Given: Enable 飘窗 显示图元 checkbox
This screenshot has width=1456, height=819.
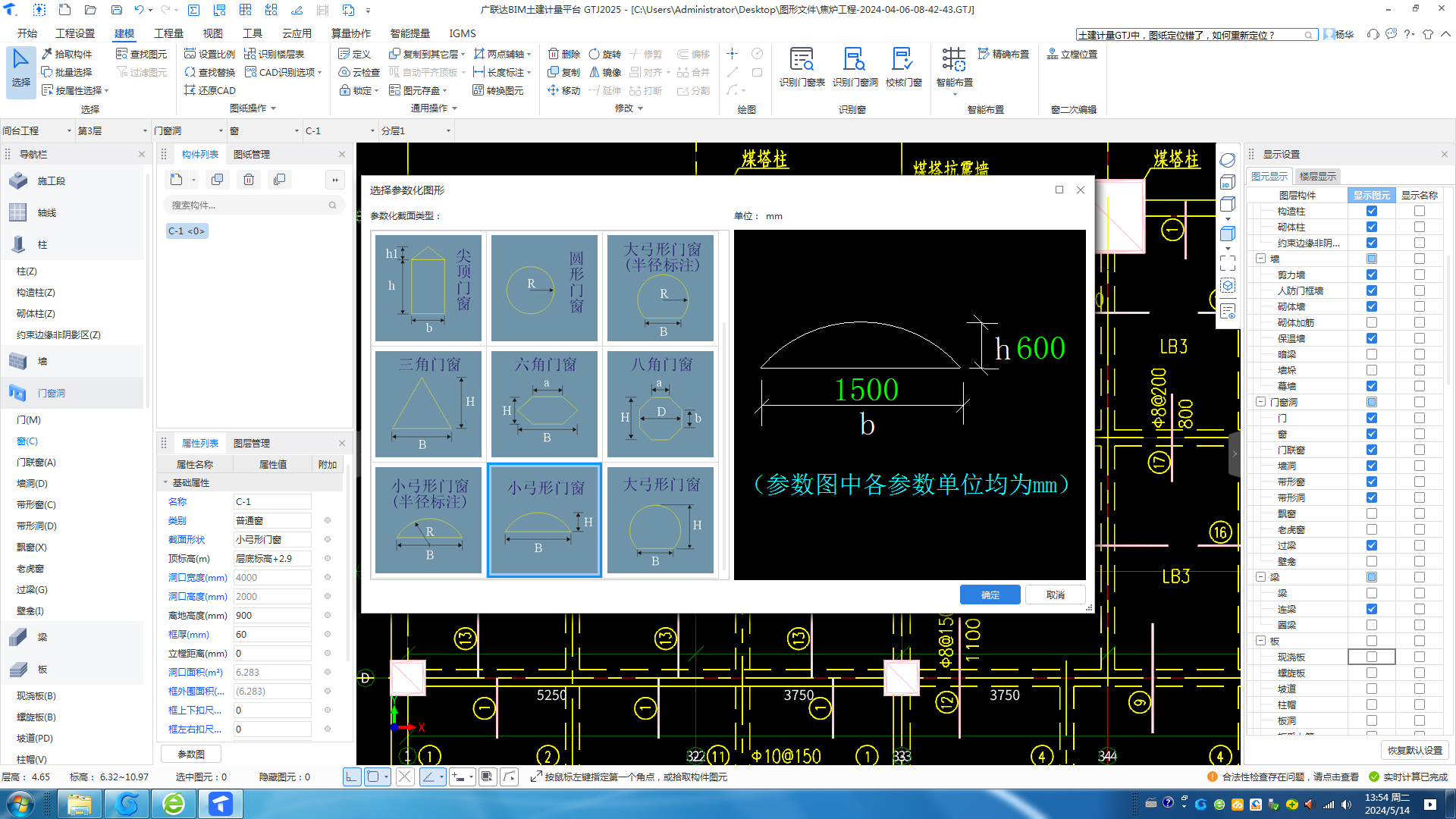Looking at the screenshot, I should pyautogui.click(x=1371, y=514).
